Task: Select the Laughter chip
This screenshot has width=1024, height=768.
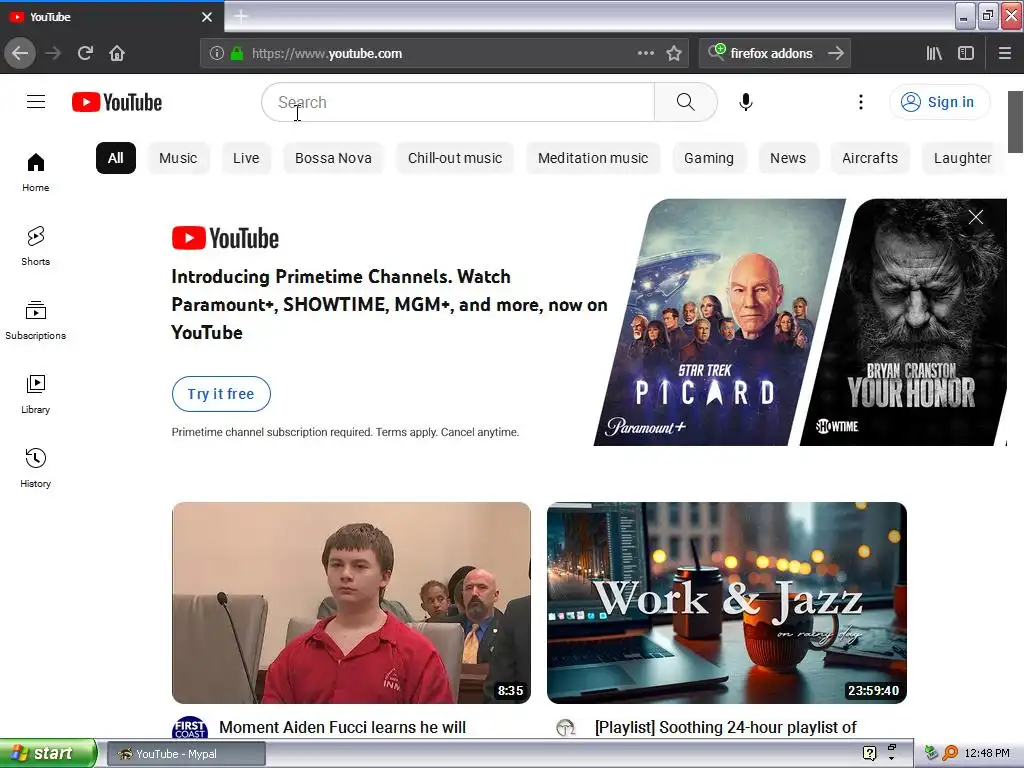Action: click(963, 158)
